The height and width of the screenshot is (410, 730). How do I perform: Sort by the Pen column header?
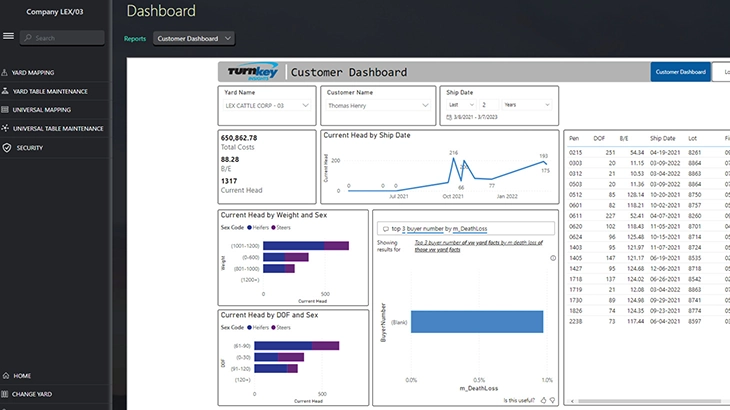pyautogui.click(x=574, y=138)
